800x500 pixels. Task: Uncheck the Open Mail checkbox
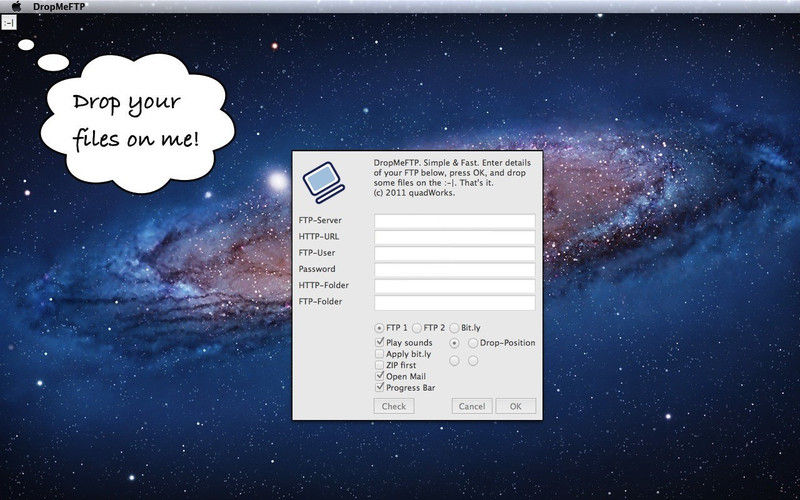(380, 376)
